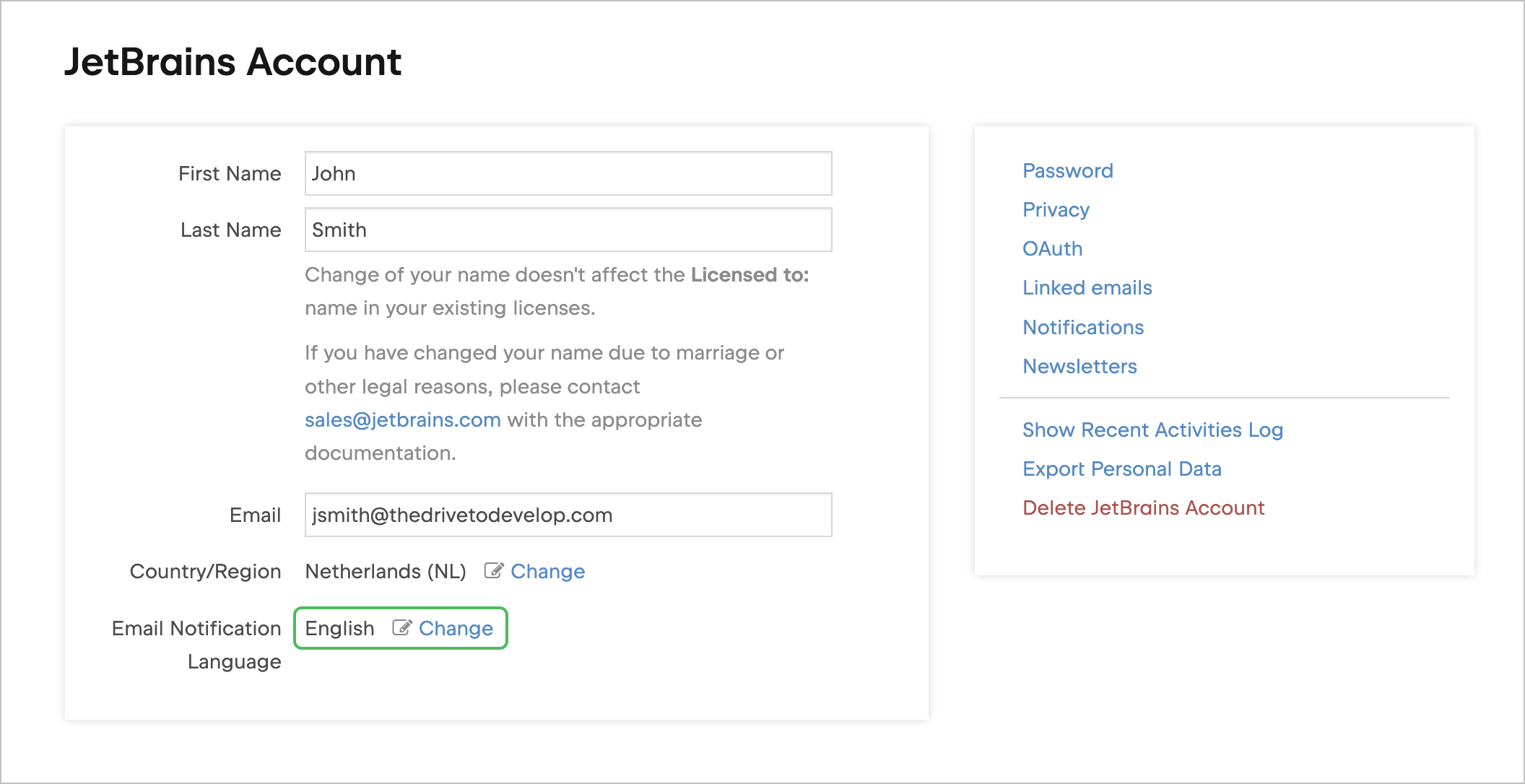The width and height of the screenshot is (1525, 784).
Task: Click Change link for Country/Region
Action: coord(547,572)
